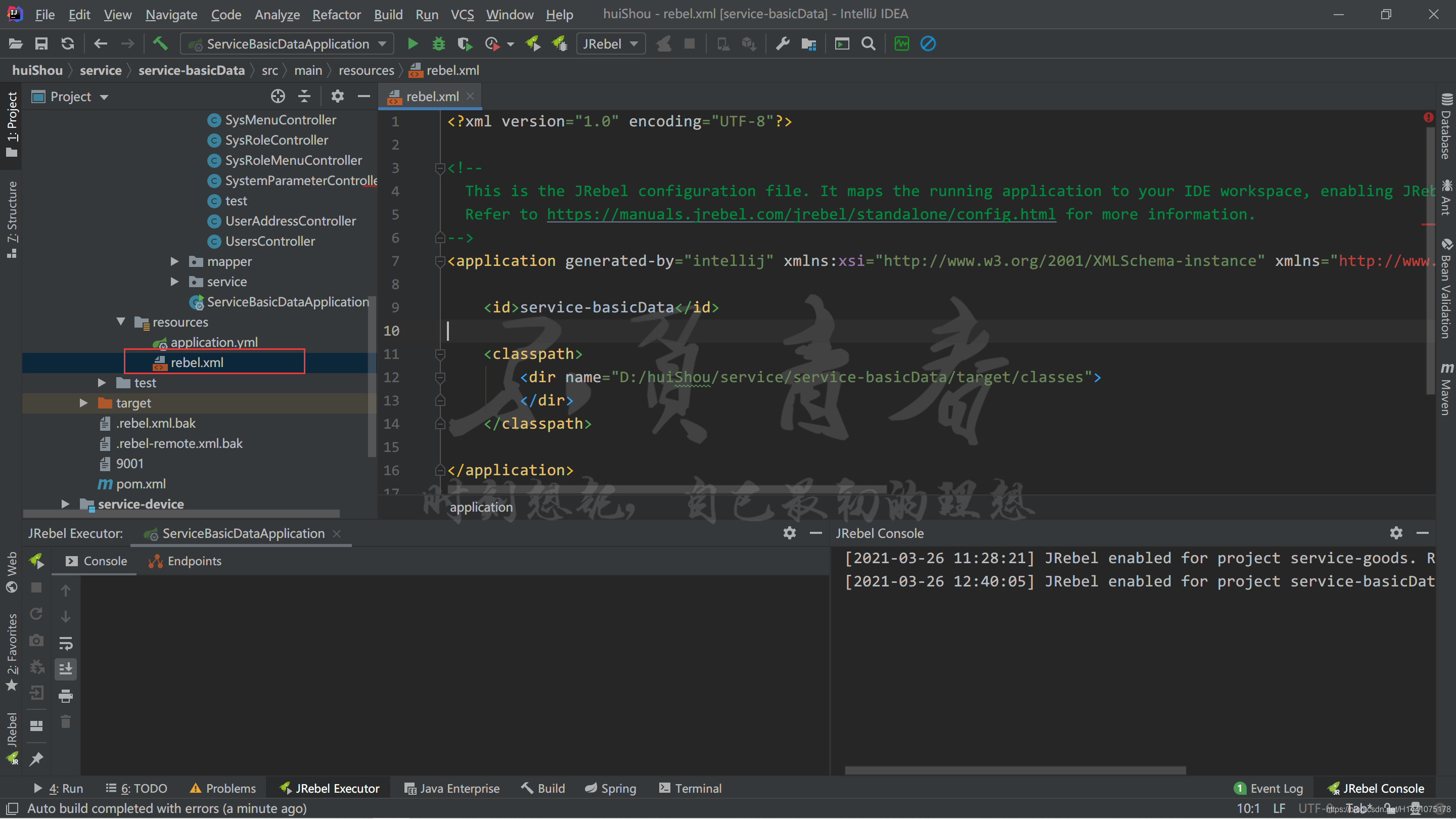Image resolution: width=1456 pixels, height=819 pixels.
Task: Toggle soft-wrap in the Executor console
Action: pyautogui.click(x=66, y=643)
